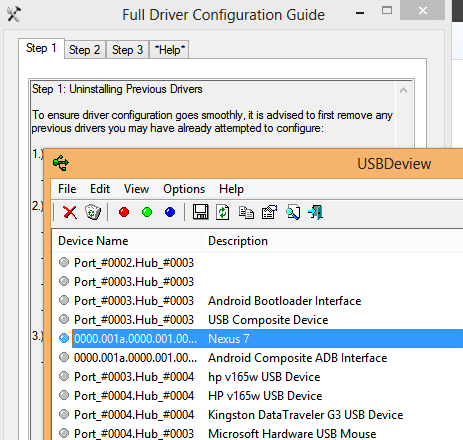Image resolution: width=463 pixels, height=440 pixels.
Task: Open the properties toolbar icon
Action: tap(269, 212)
